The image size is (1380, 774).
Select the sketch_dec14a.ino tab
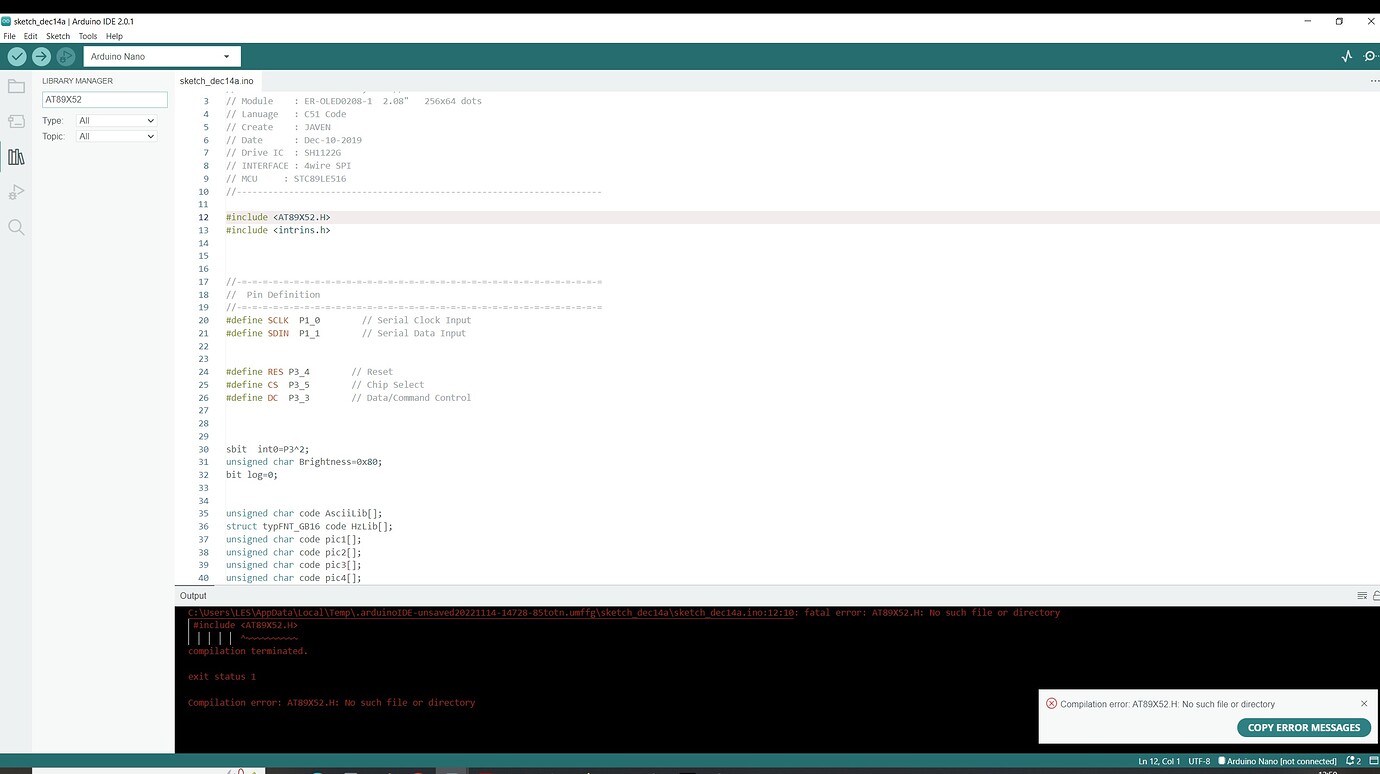[218, 81]
